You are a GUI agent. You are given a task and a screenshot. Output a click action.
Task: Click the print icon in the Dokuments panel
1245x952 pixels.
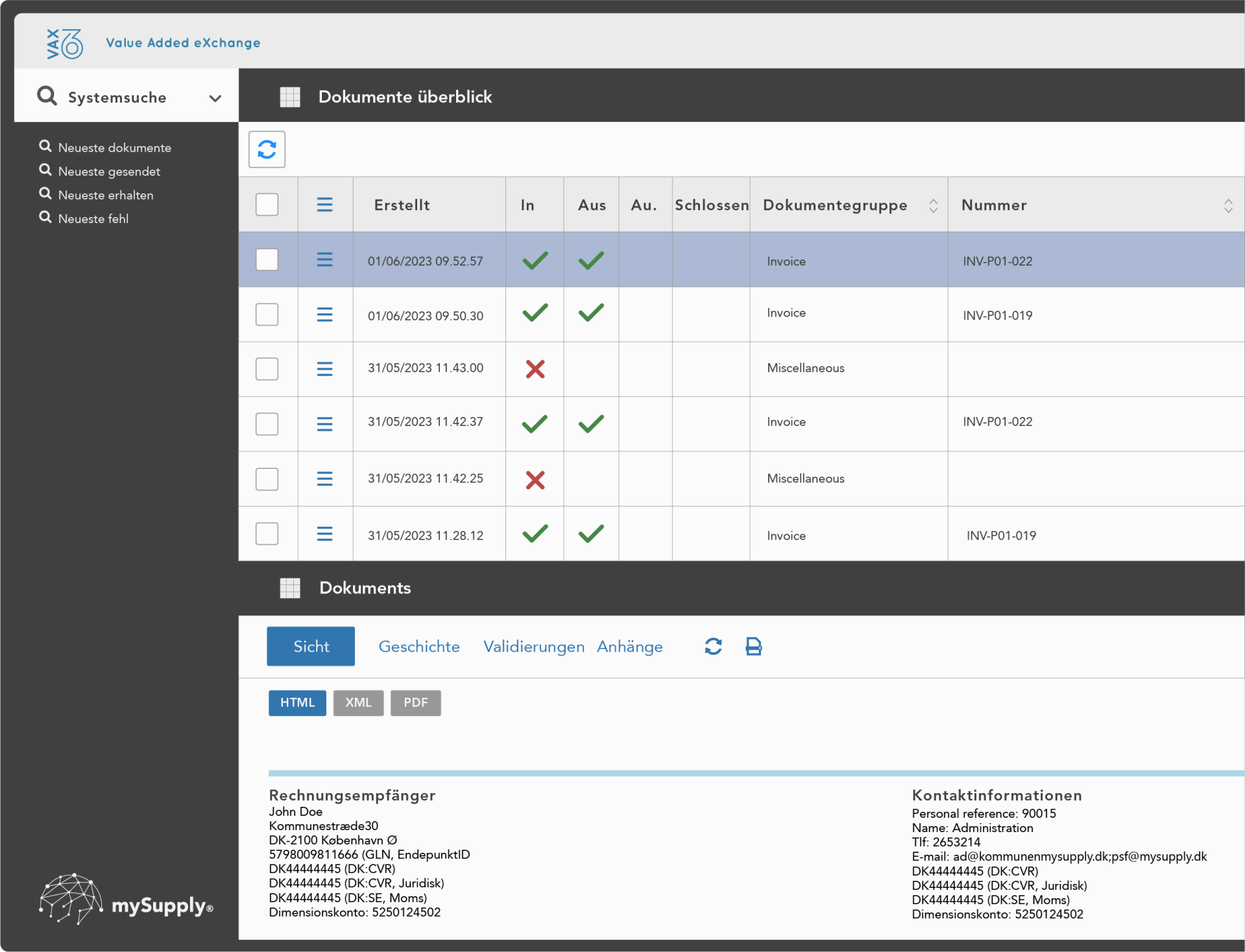tap(753, 647)
